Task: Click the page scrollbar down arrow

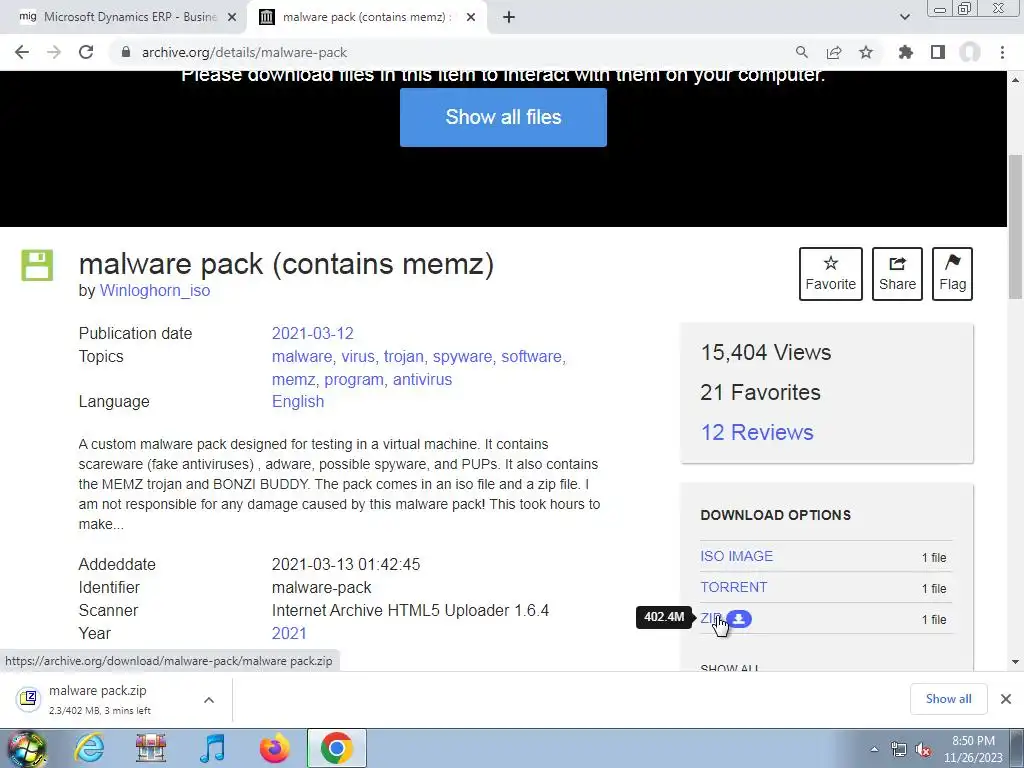Action: pos(1016,662)
